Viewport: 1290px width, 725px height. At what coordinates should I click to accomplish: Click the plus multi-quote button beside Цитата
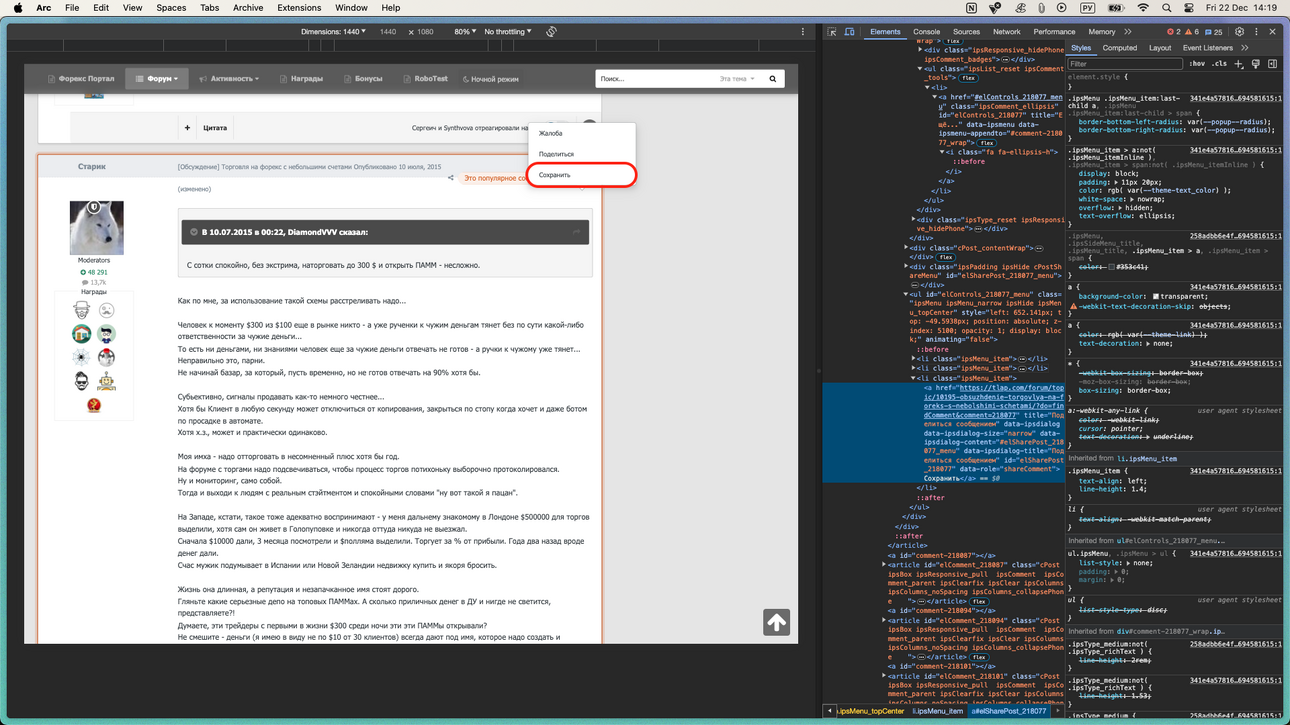[x=187, y=128]
